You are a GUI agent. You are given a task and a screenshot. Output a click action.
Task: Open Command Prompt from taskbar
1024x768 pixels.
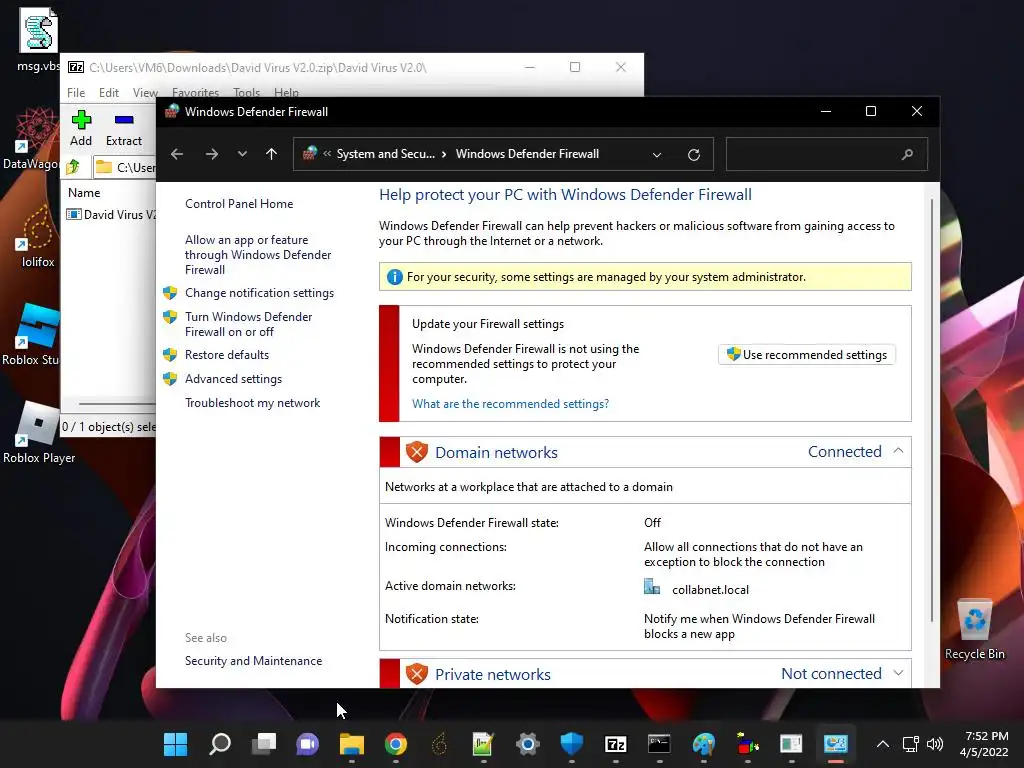(x=660, y=744)
